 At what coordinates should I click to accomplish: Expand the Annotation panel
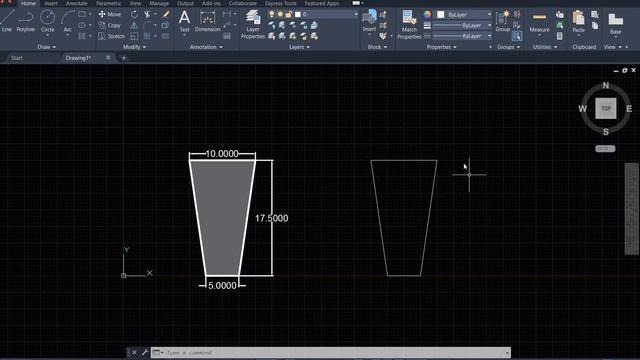point(206,47)
